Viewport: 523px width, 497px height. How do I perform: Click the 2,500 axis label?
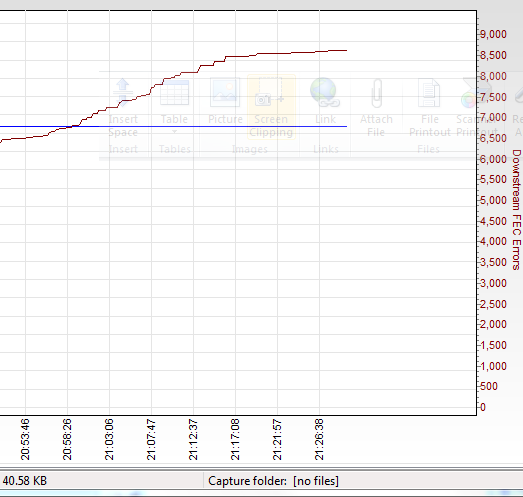[493, 304]
